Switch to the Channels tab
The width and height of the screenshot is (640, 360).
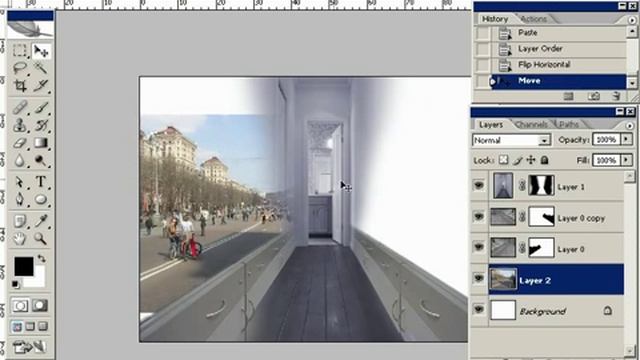click(x=531, y=124)
